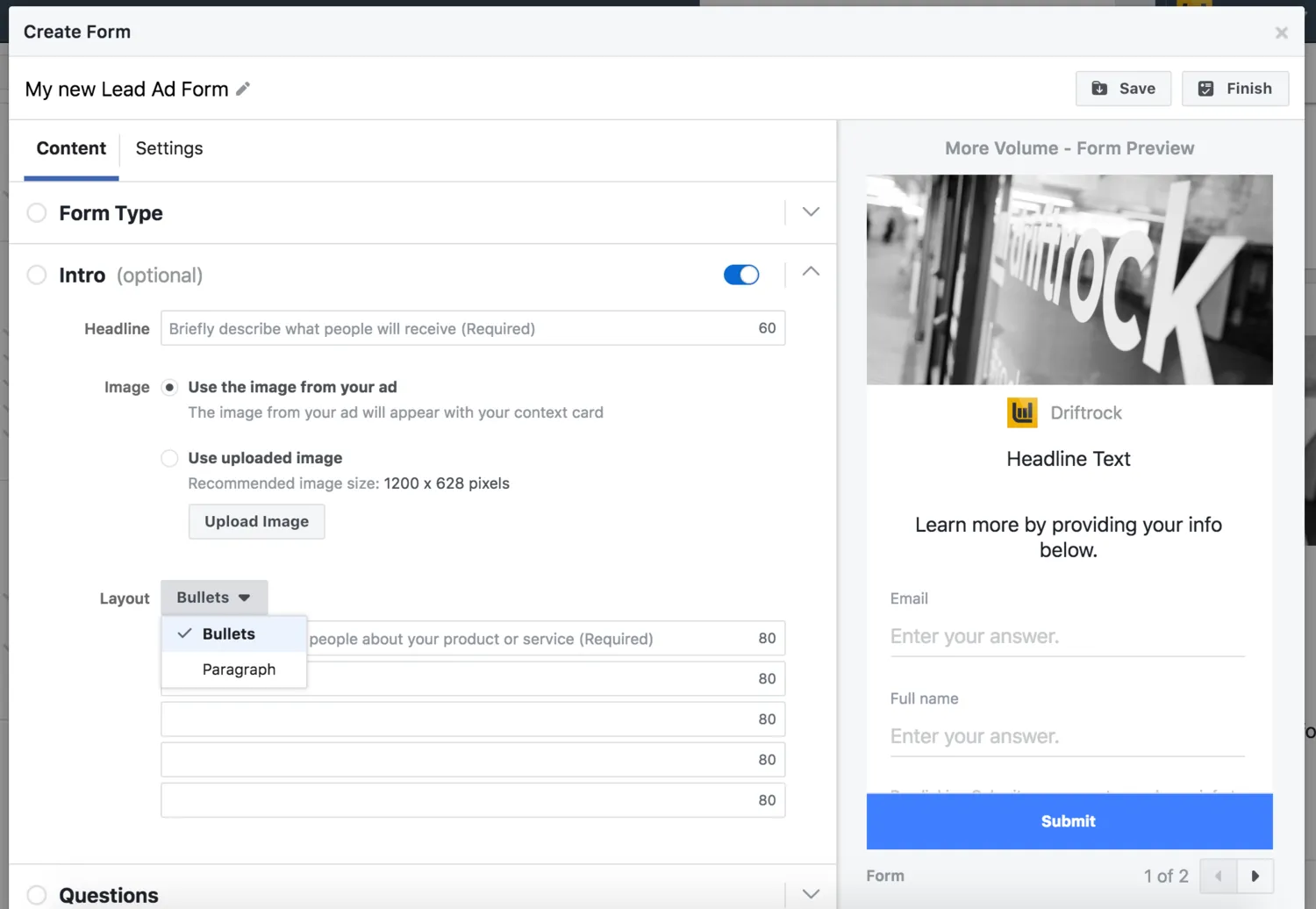Click the Submit button in the preview

1069,821
